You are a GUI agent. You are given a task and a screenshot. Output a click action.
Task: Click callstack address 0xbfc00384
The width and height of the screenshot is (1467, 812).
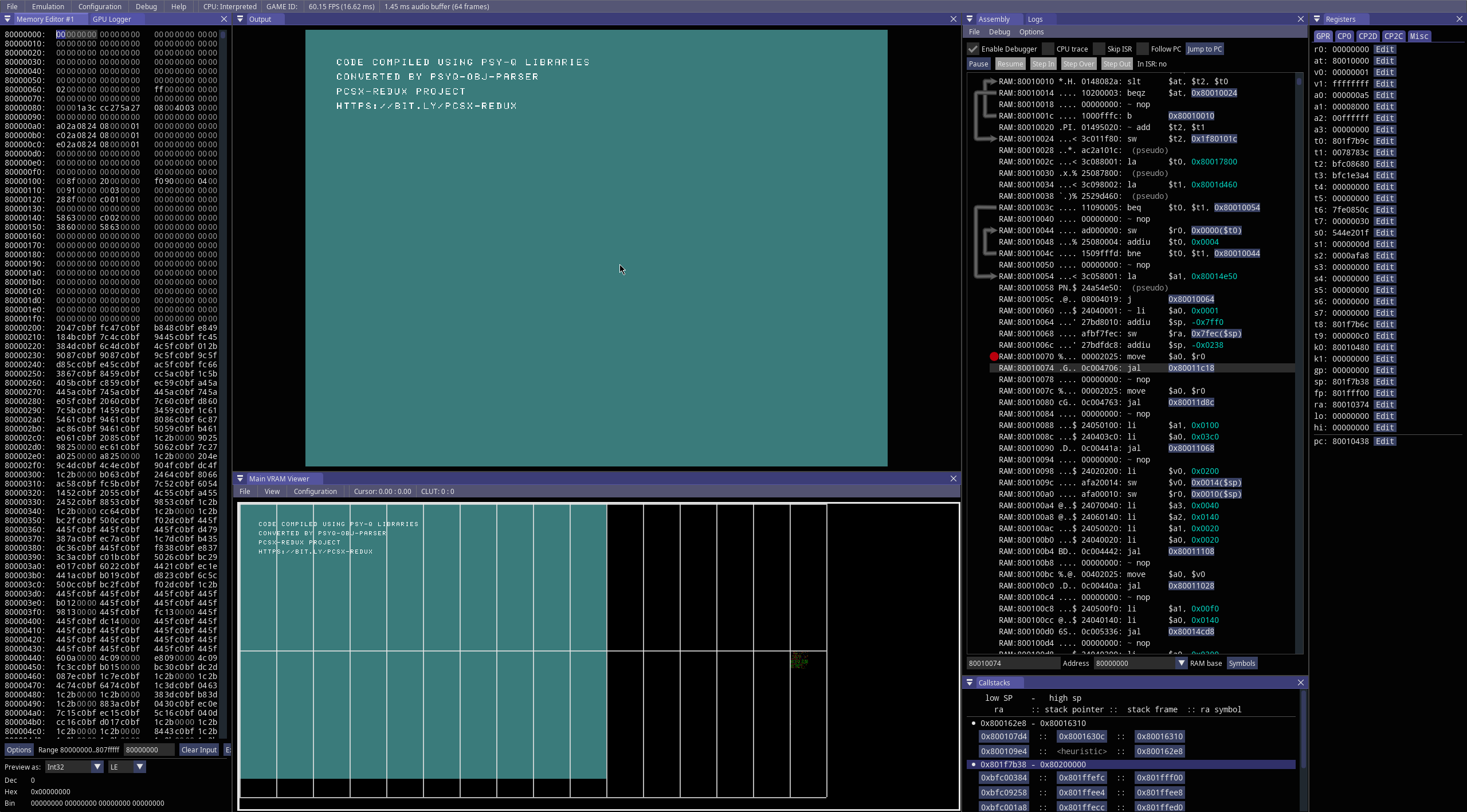1003,778
